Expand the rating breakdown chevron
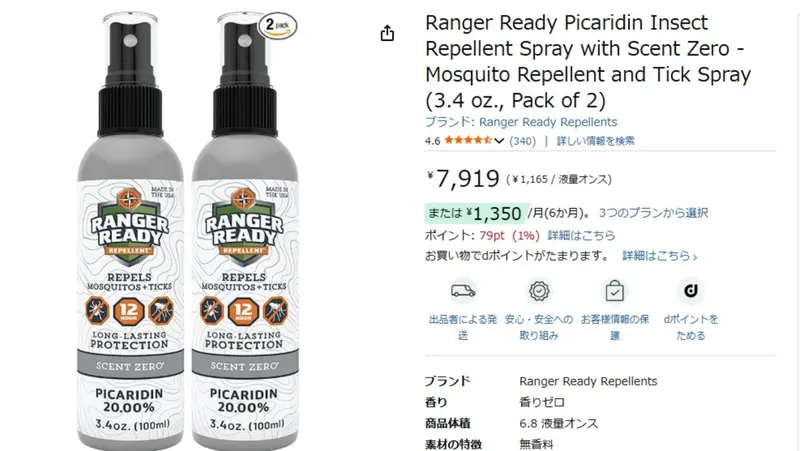Viewport: 800px width, 451px height. pyautogui.click(x=499, y=141)
